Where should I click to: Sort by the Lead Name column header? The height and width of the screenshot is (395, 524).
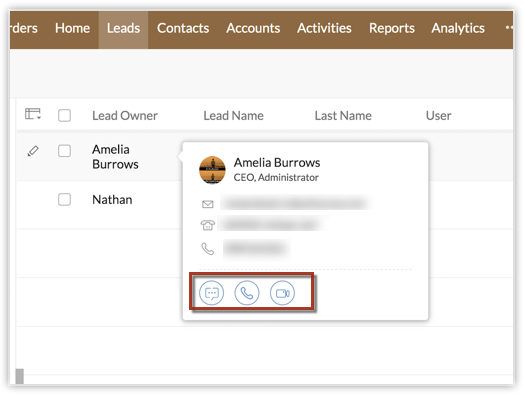(x=233, y=116)
